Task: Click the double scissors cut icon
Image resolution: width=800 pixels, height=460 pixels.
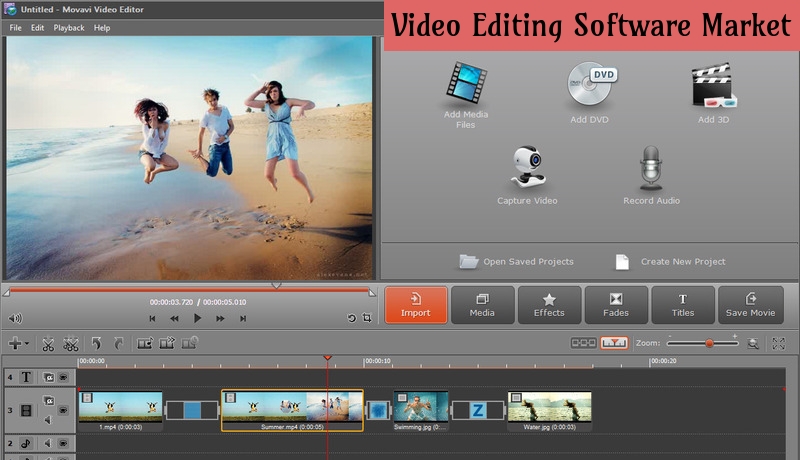Action: click(70, 344)
